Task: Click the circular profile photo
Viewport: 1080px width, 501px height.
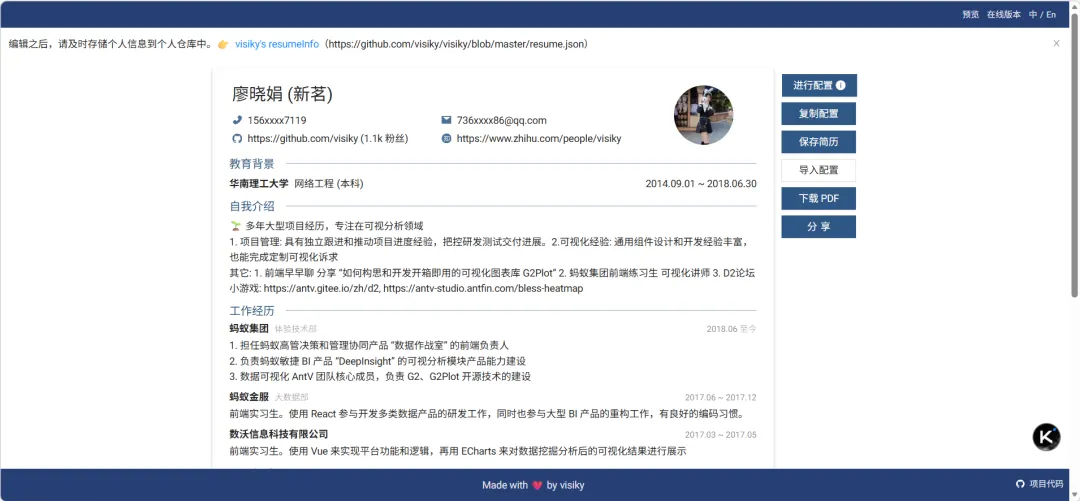Action: click(x=703, y=115)
